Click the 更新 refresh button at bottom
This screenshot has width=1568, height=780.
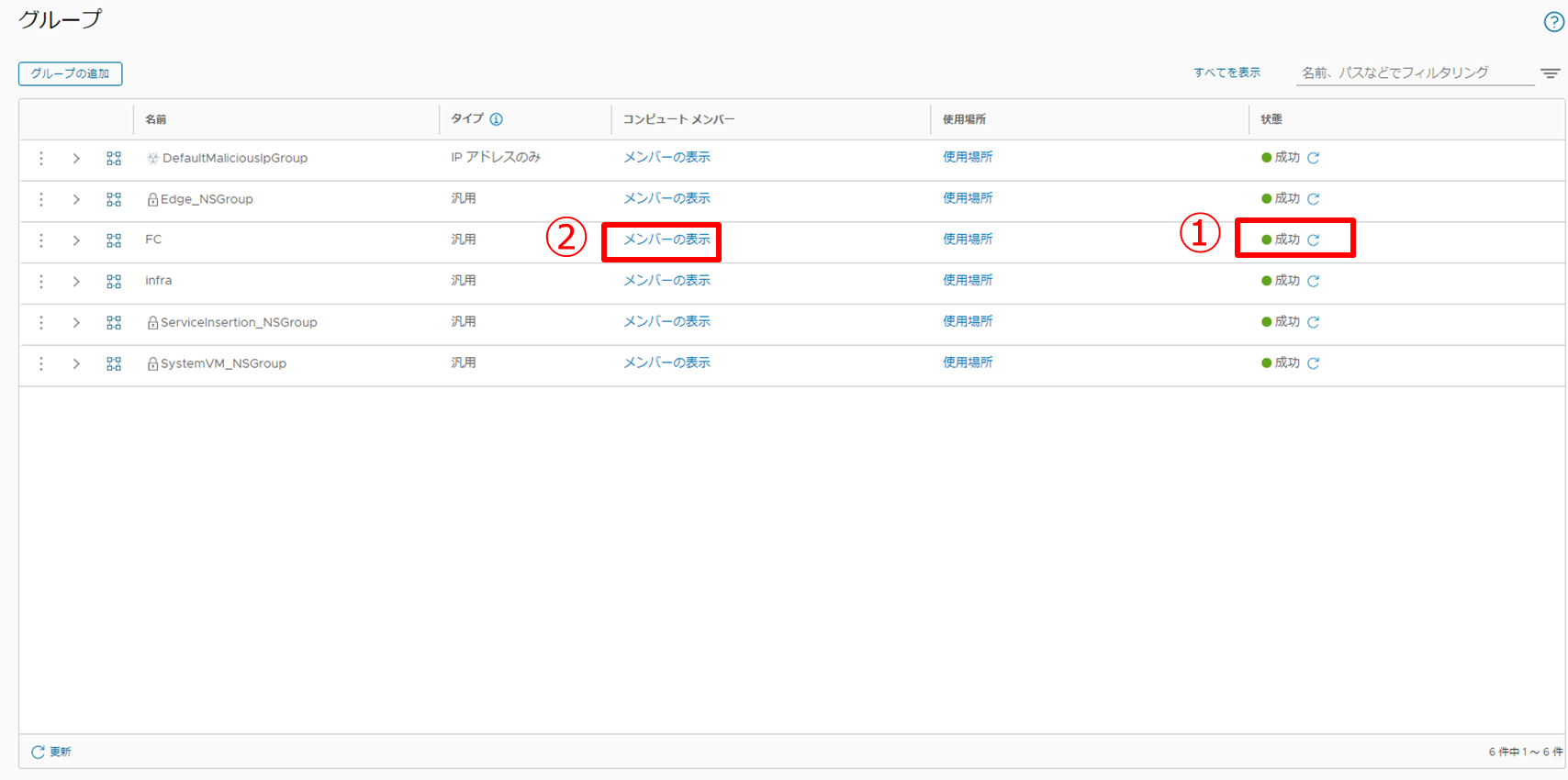51,752
